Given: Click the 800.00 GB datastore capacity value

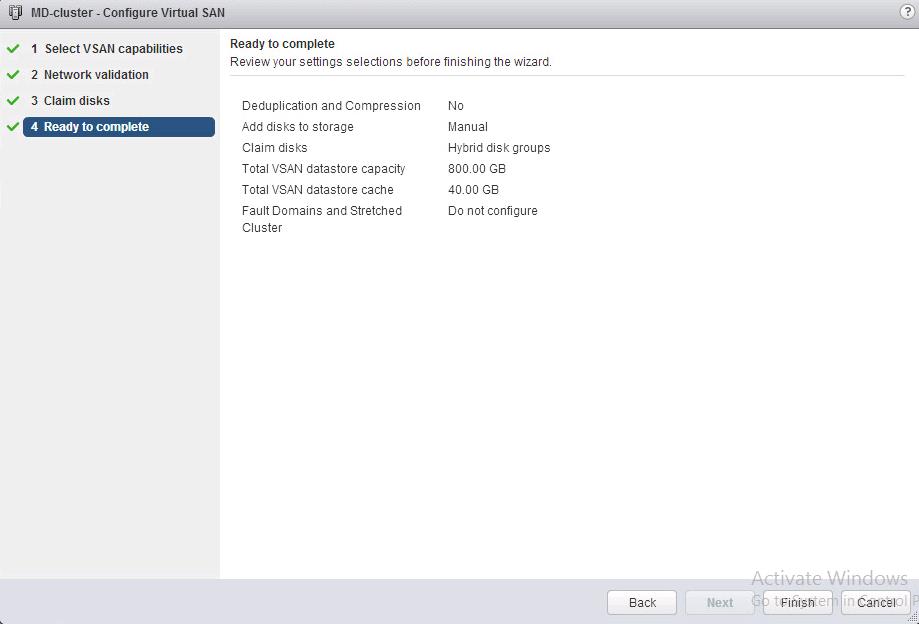Looking at the screenshot, I should [x=477, y=169].
